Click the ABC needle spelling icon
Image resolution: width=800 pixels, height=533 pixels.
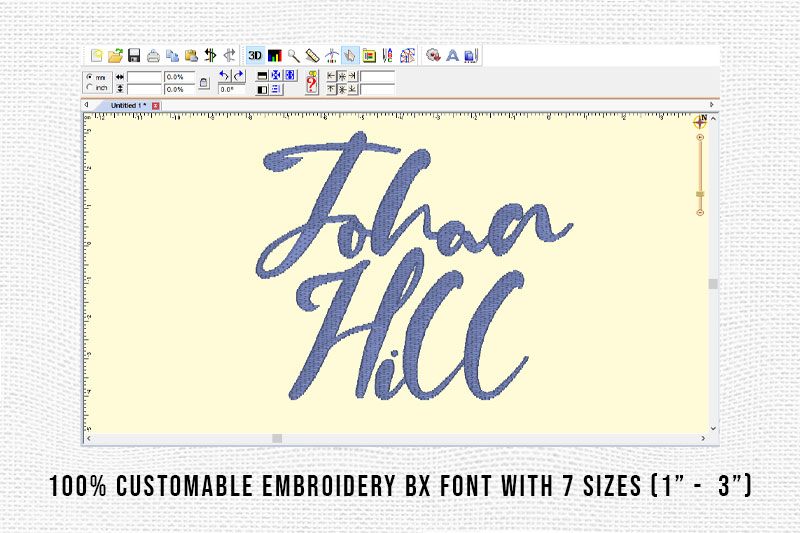pos(388,56)
